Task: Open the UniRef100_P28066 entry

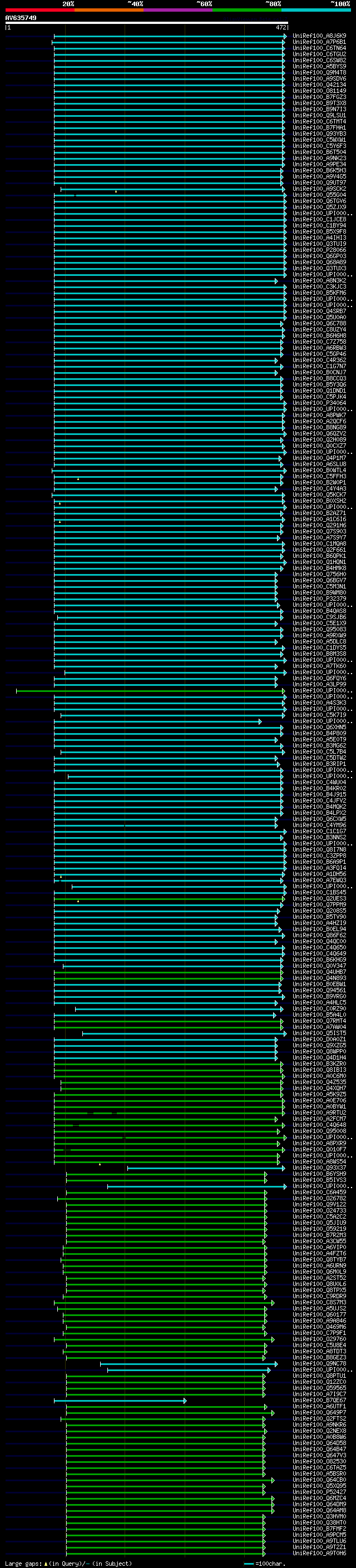Action: coord(319,250)
